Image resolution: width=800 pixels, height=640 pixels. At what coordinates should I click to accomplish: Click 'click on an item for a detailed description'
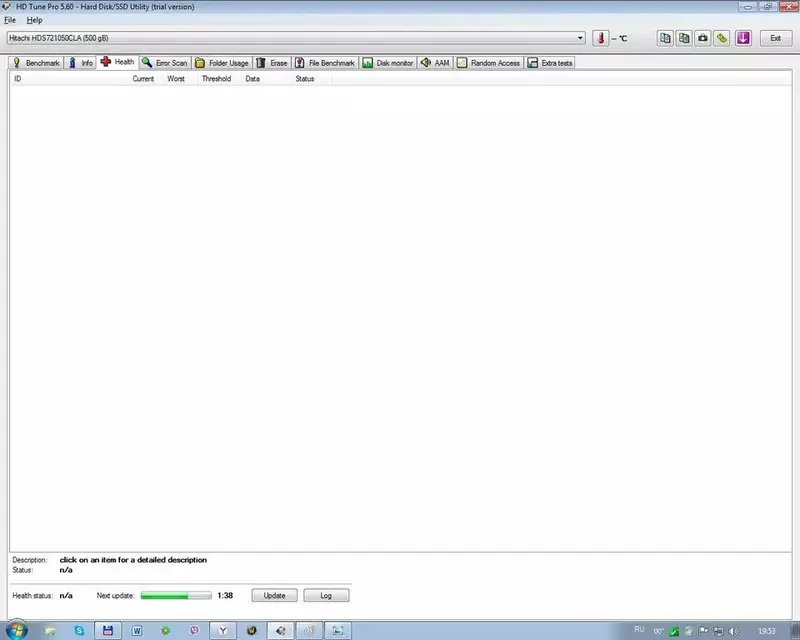(x=133, y=560)
